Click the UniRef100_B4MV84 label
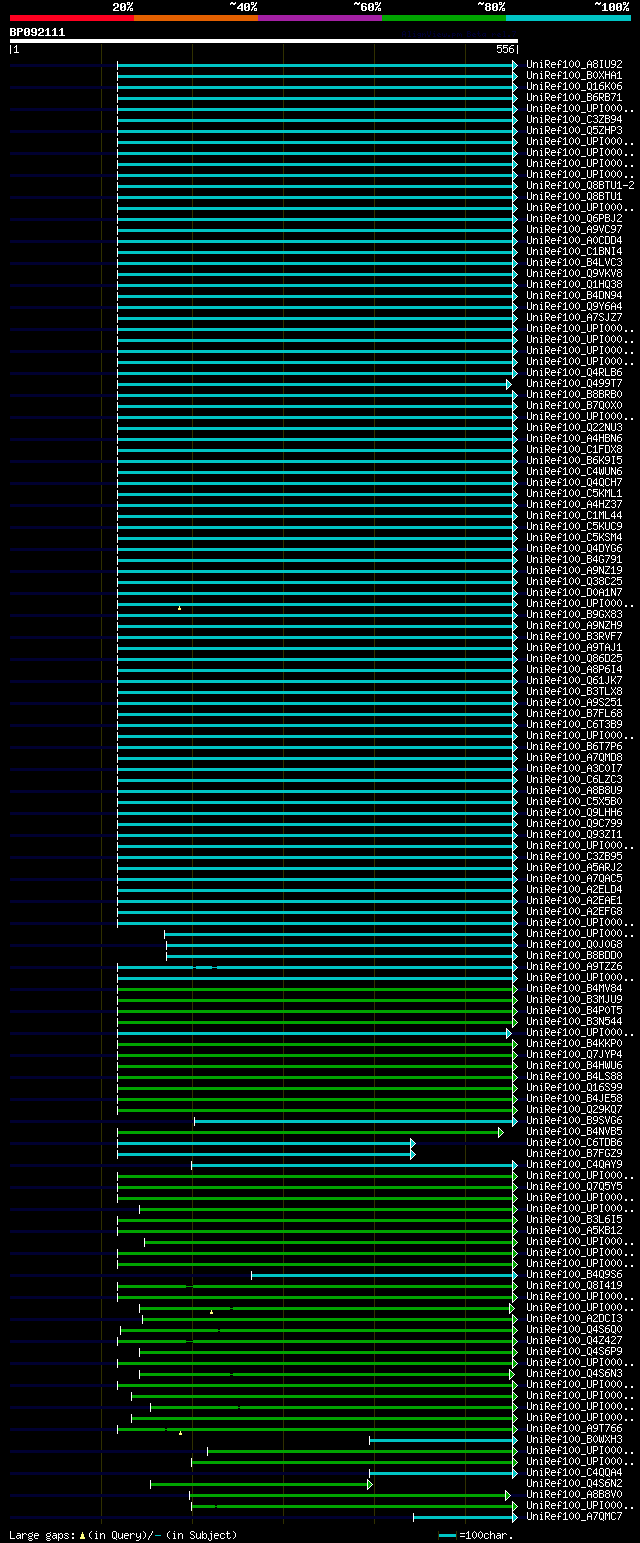The height and width of the screenshot is (1543, 640). [x=574, y=989]
